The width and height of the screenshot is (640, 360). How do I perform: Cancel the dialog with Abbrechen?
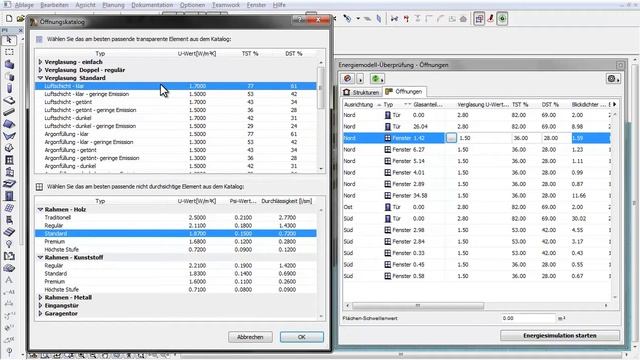tap(250, 337)
